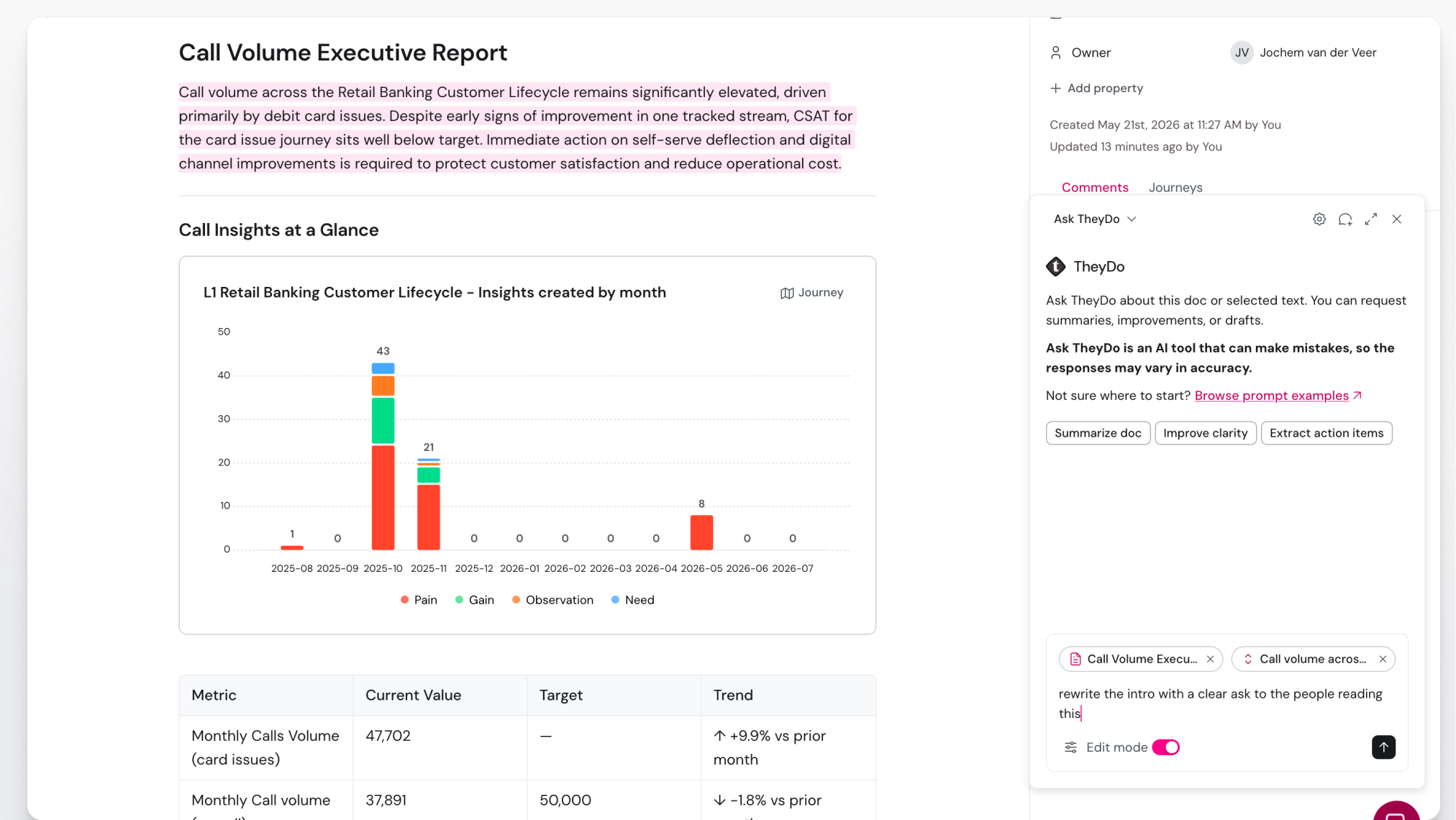Click the 'Created May 21st, 2026' timestamp
Screen dimensions: 1456x820
tap(1165, 125)
